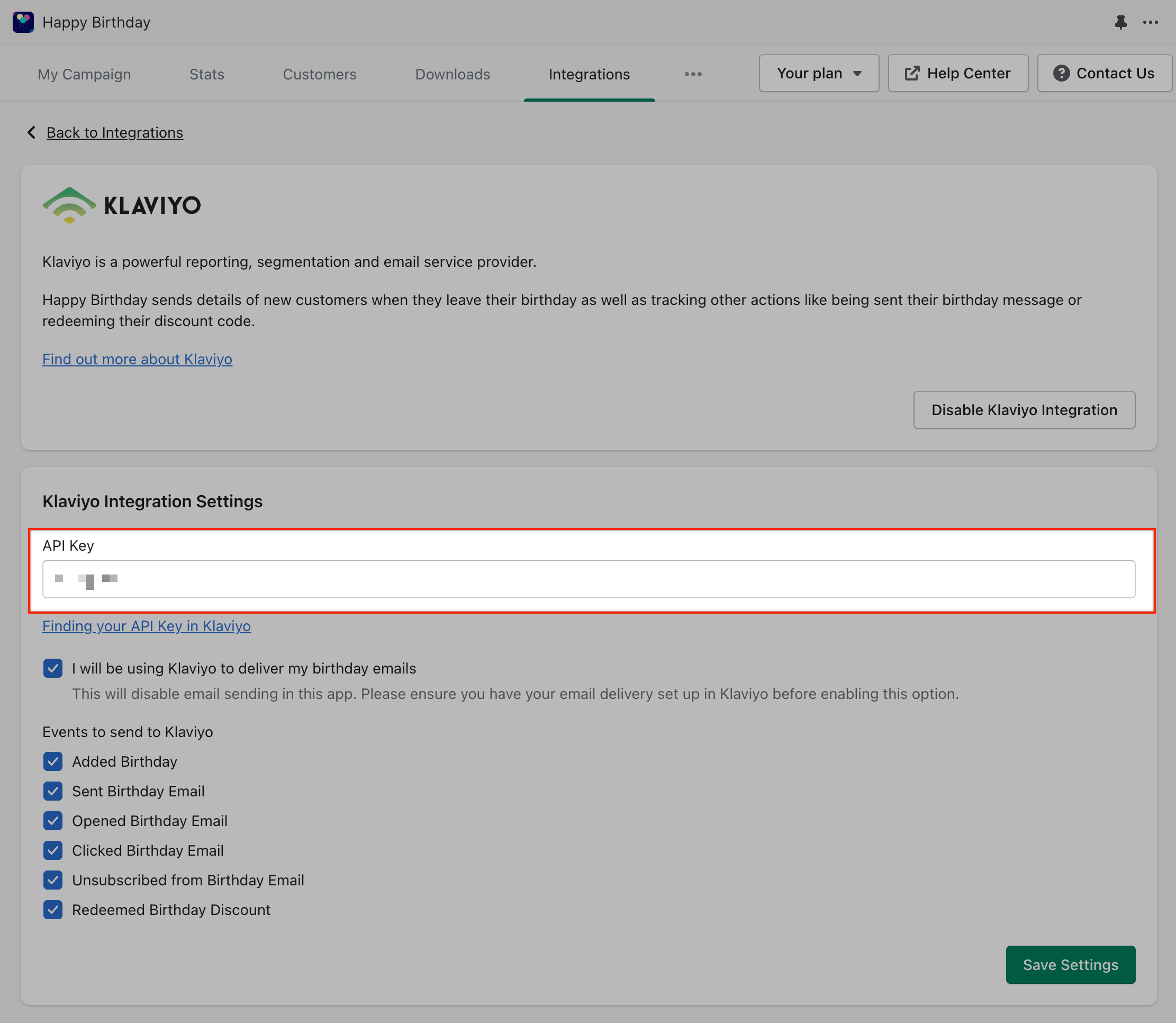The width and height of the screenshot is (1176, 1023).
Task: Click the Klaviyo Integration Settings heading
Action: point(152,501)
